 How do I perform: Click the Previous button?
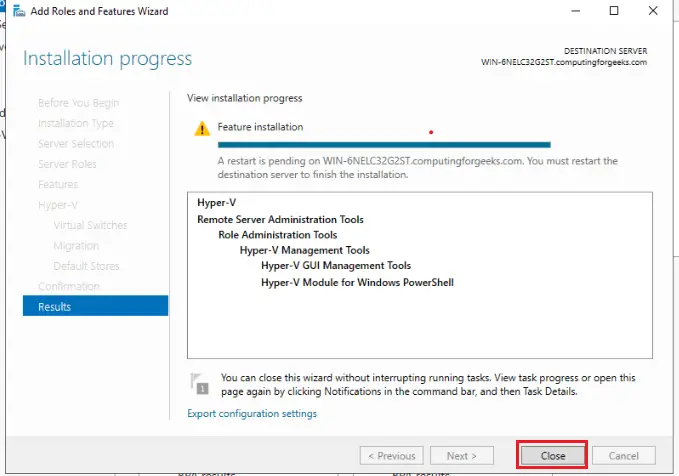point(391,456)
